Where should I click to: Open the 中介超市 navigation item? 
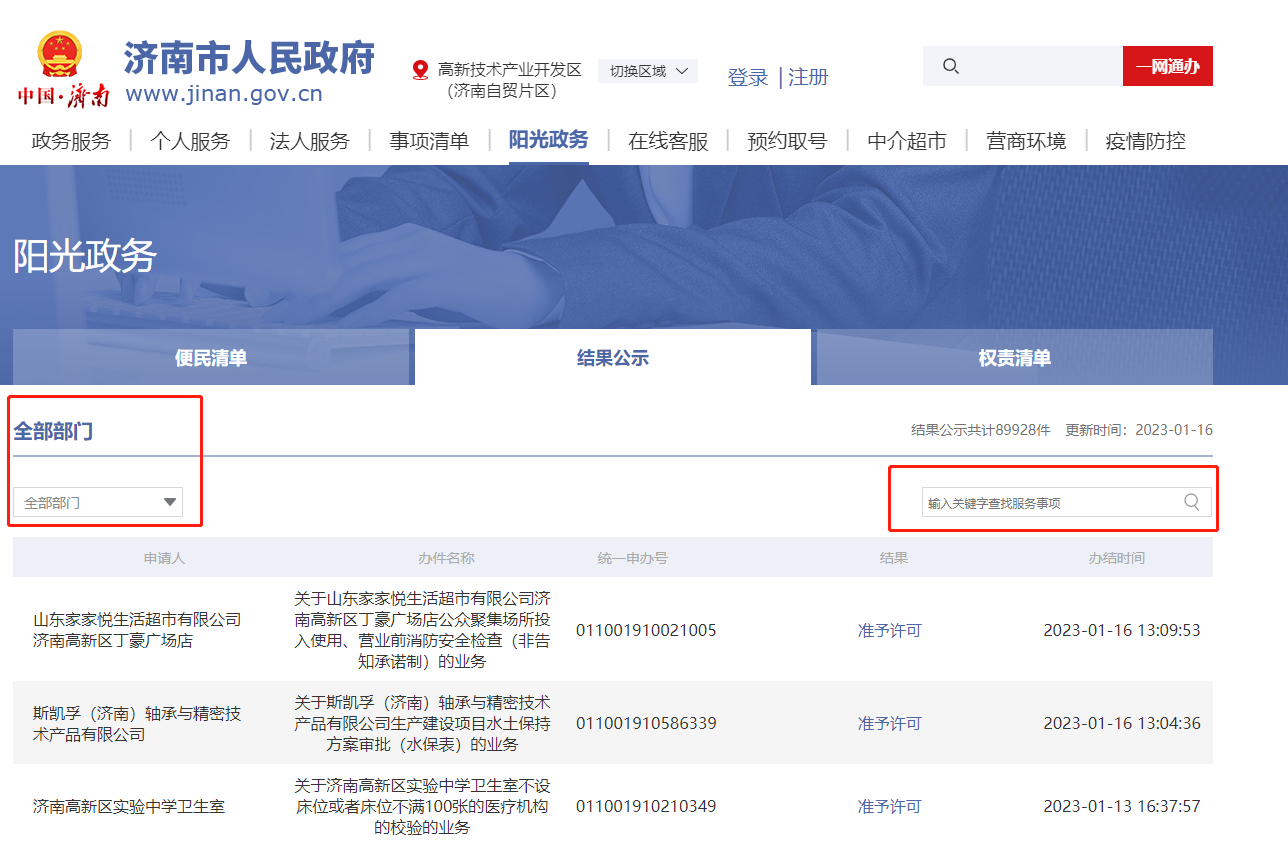pos(906,141)
